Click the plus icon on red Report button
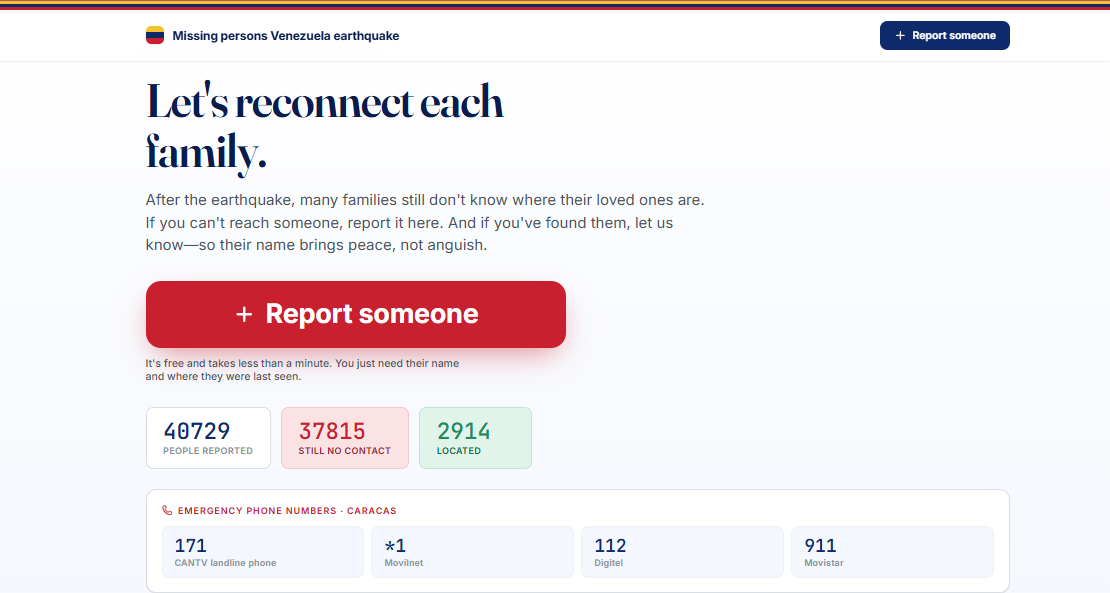Screen dimensions: 1110x593 (x=244, y=314)
